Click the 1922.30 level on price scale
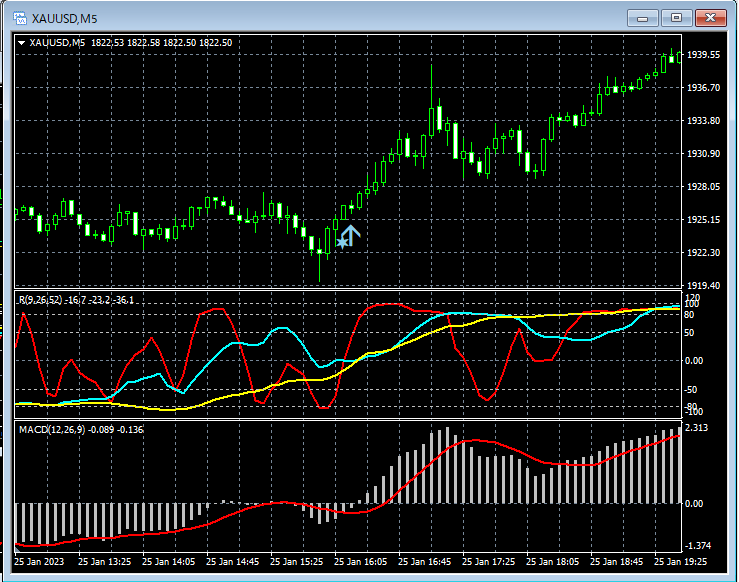Viewport: 739px width, 582px height. [704, 253]
